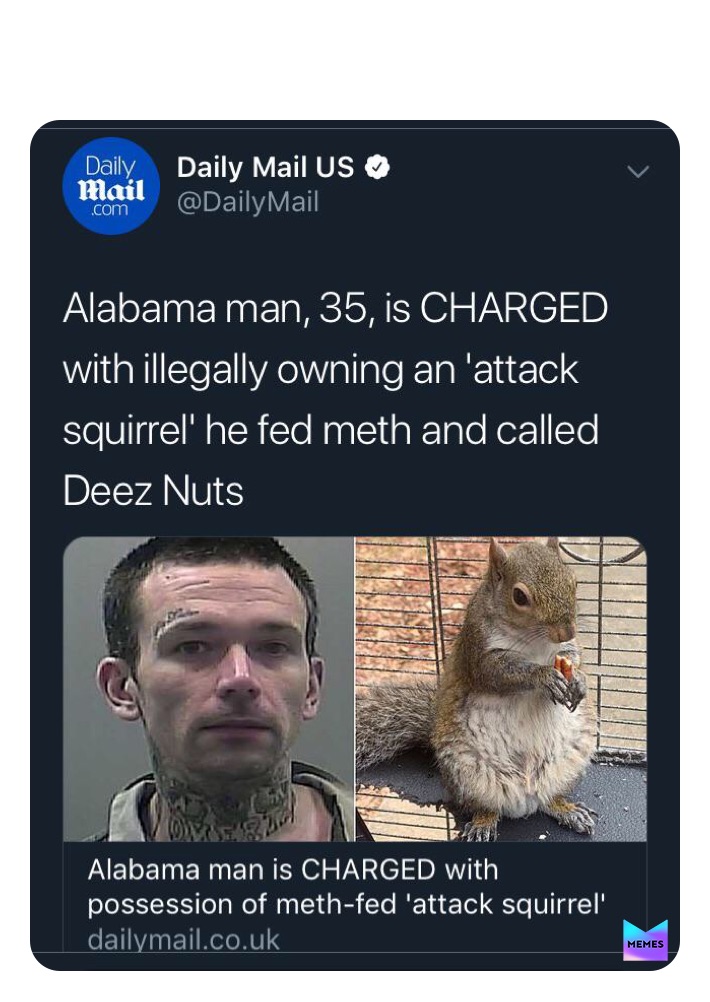Click the nut held by the squirrel

[564, 668]
